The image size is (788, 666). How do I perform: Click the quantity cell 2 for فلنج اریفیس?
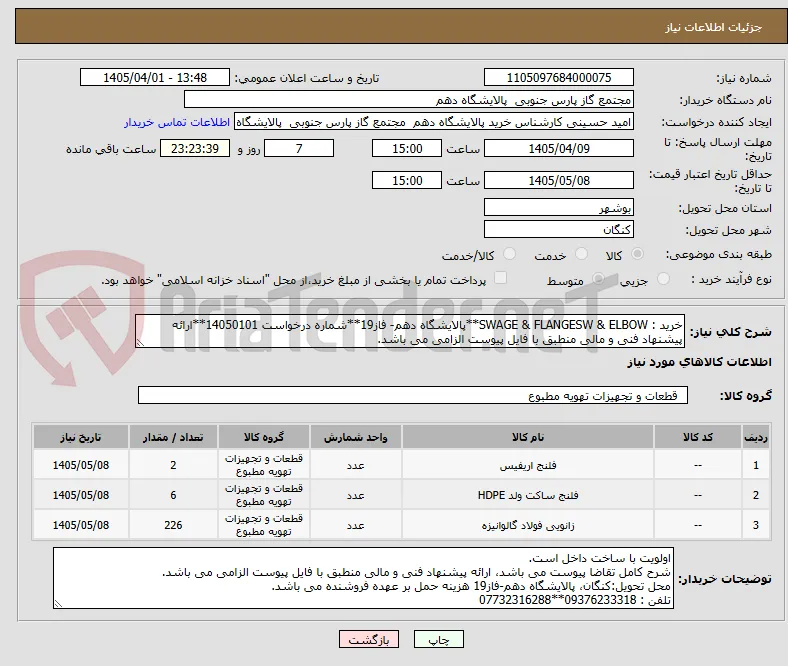(173, 465)
